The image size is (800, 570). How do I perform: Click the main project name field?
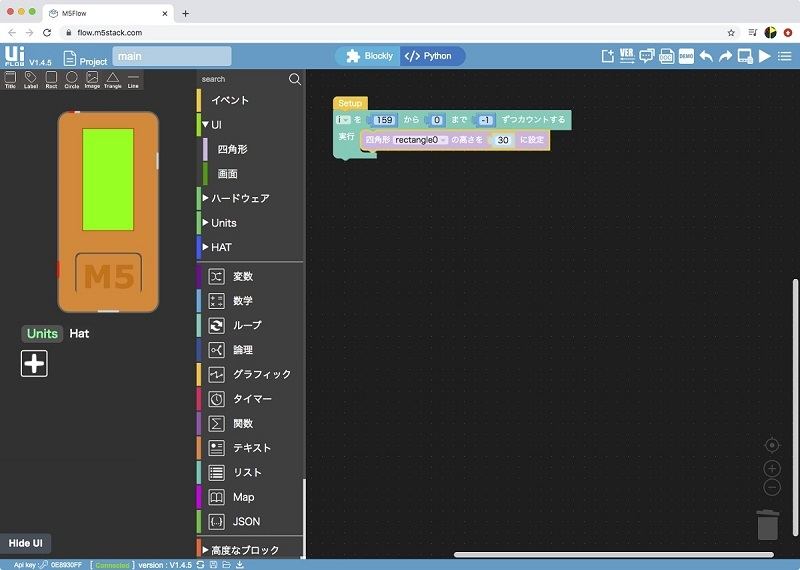tap(171, 57)
